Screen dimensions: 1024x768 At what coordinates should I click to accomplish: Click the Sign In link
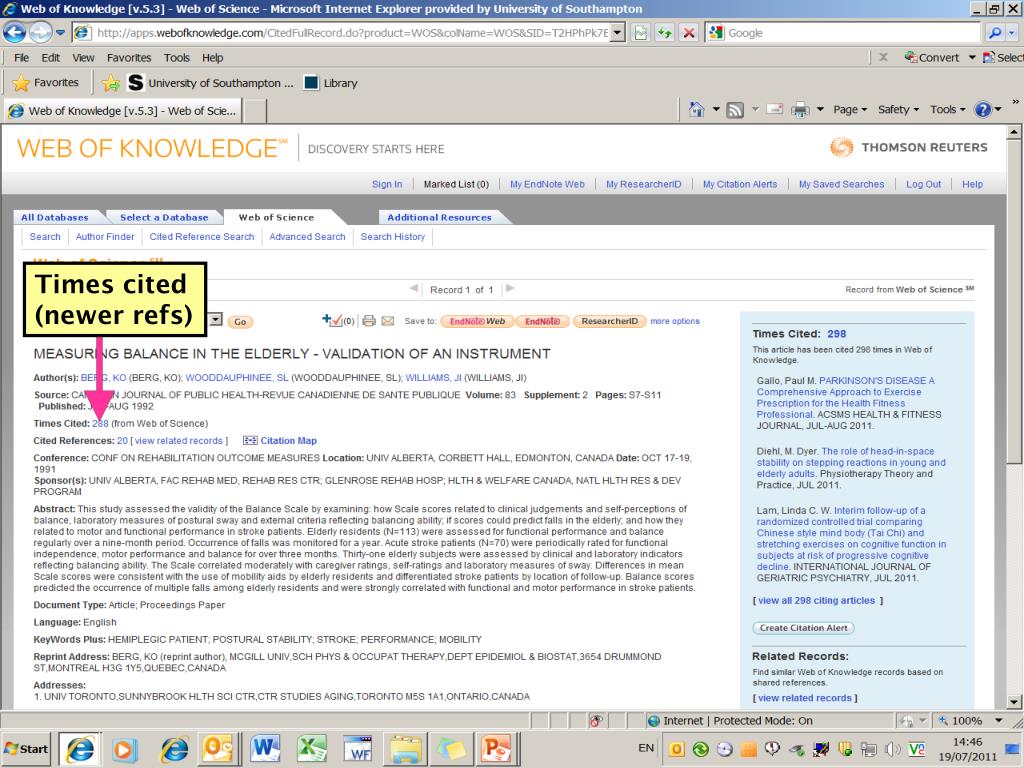click(x=387, y=184)
